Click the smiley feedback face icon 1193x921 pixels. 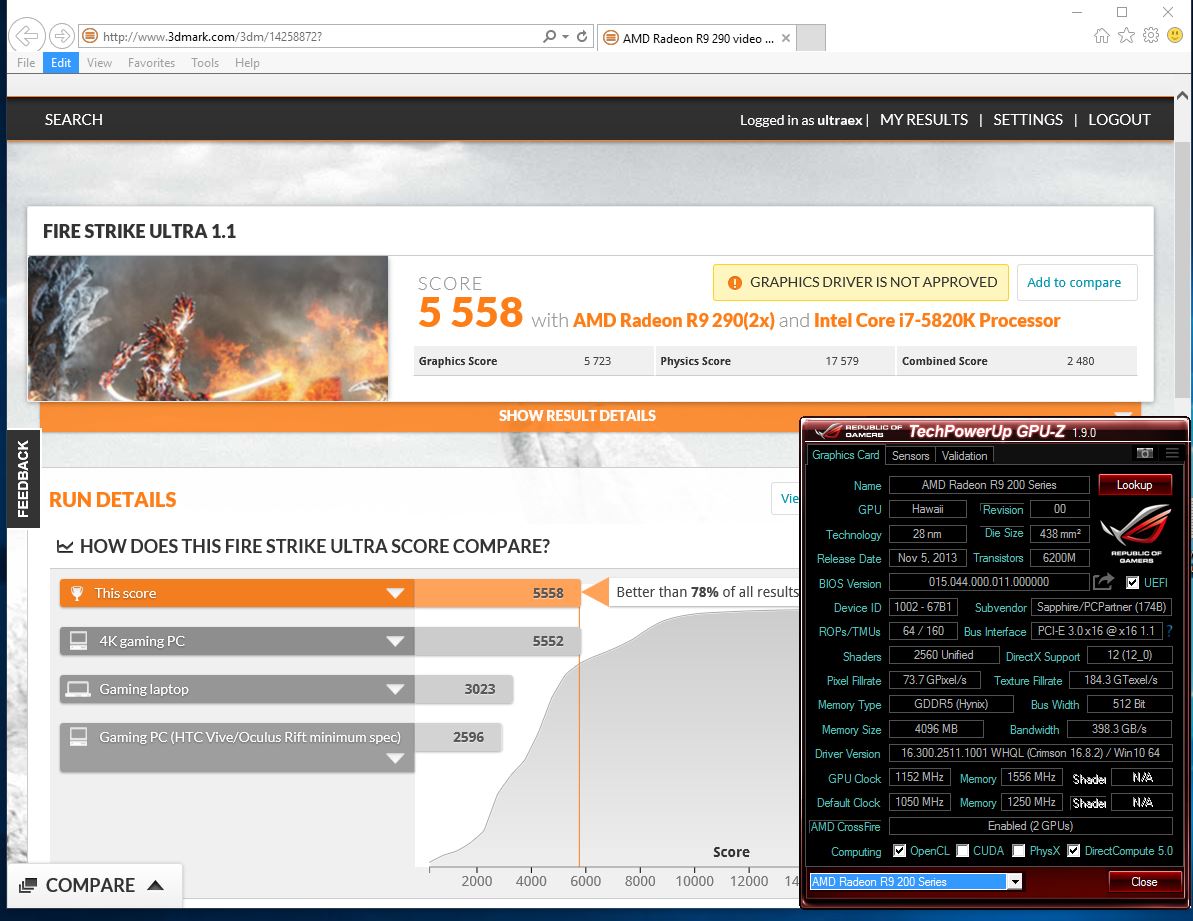point(1176,35)
